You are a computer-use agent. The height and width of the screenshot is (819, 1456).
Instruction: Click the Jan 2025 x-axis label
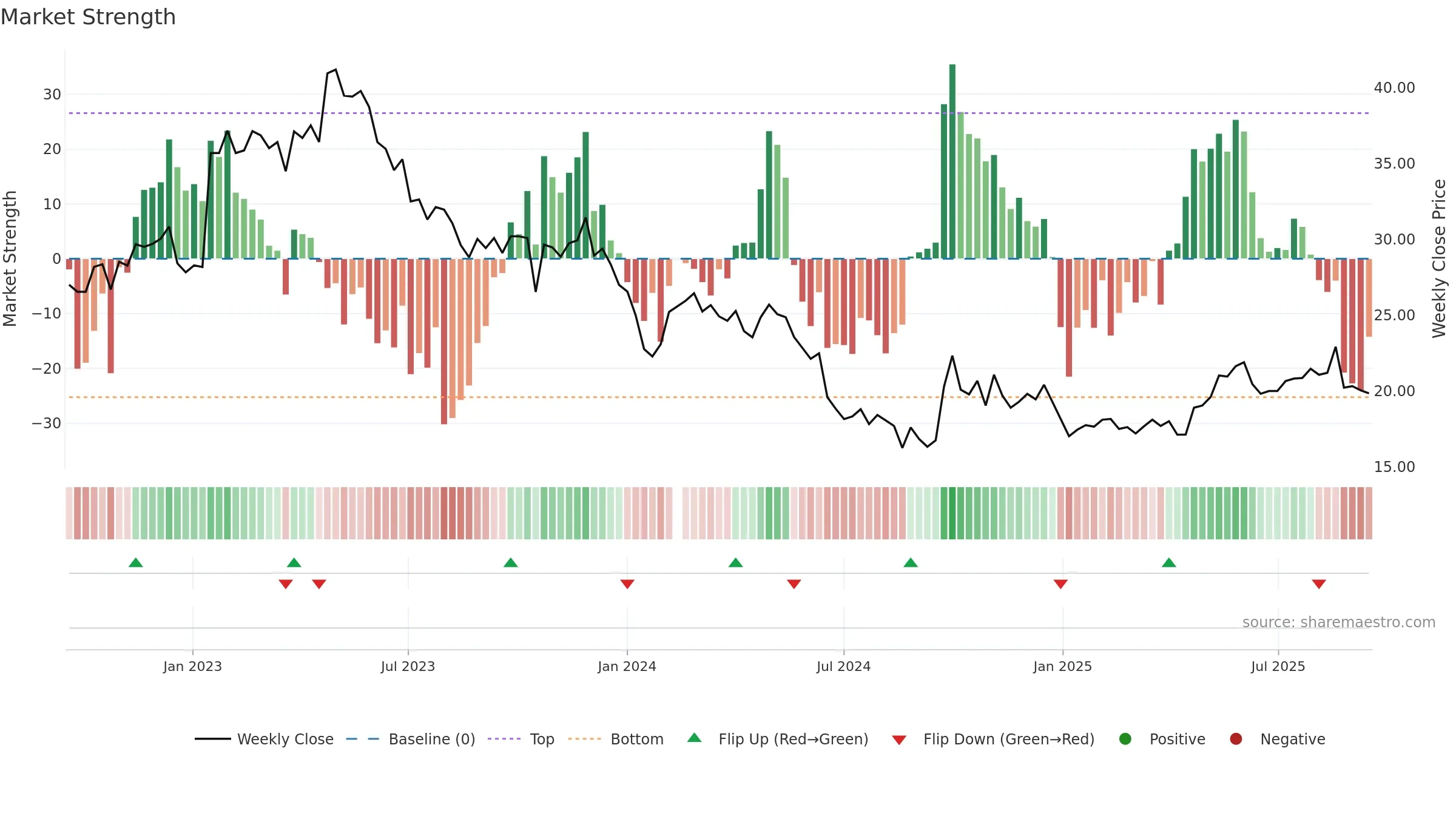pos(1062,666)
